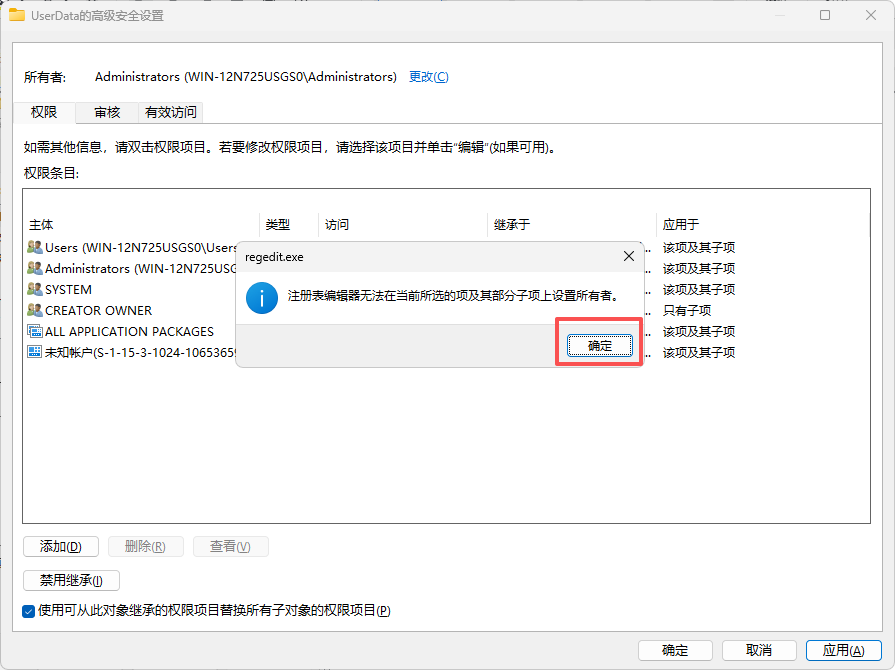Click the blue info icon in regedit.exe dialog

pyautogui.click(x=261, y=297)
